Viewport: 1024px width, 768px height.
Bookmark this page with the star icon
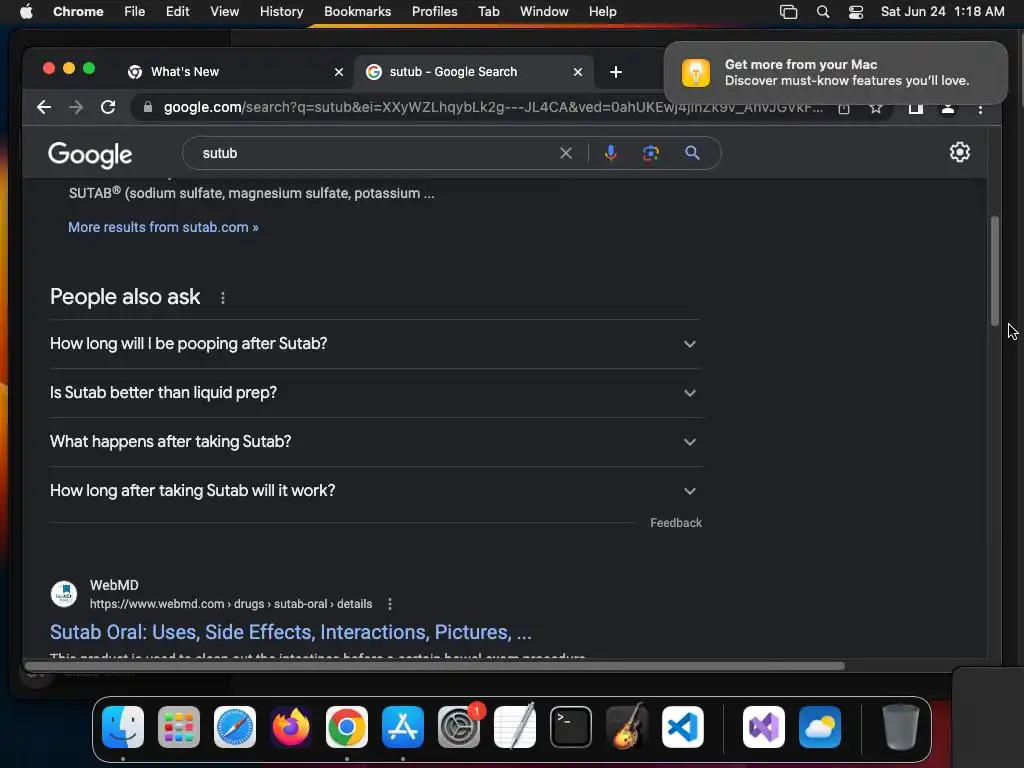click(x=876, y=108)
